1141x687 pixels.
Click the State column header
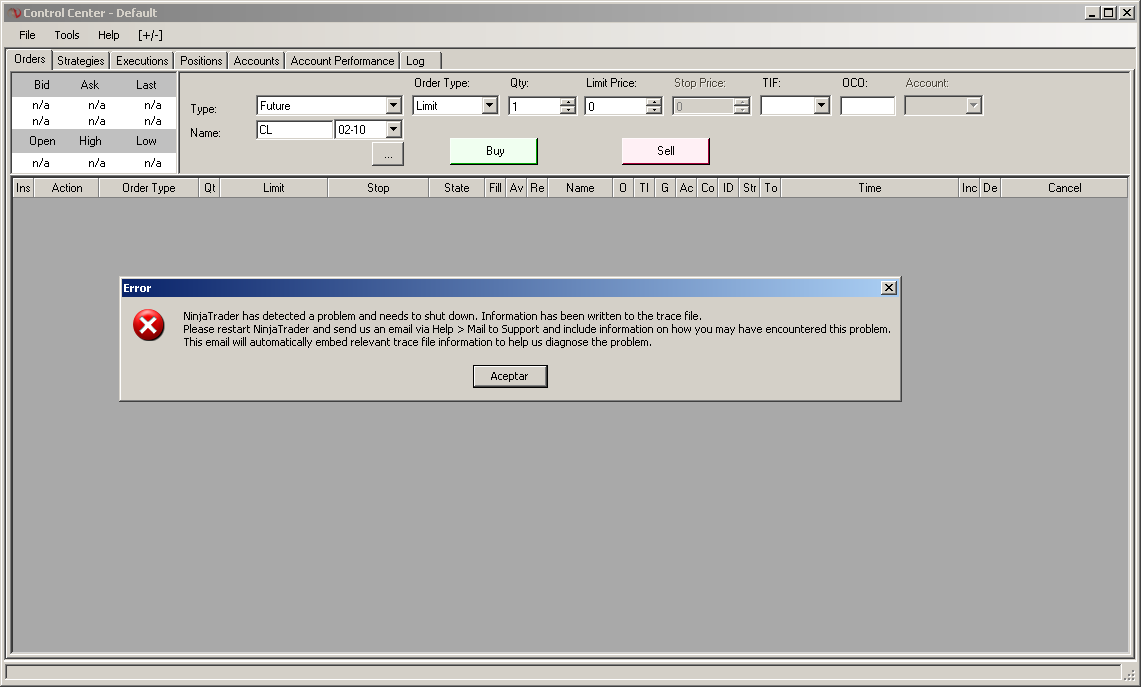coord(457,188)
